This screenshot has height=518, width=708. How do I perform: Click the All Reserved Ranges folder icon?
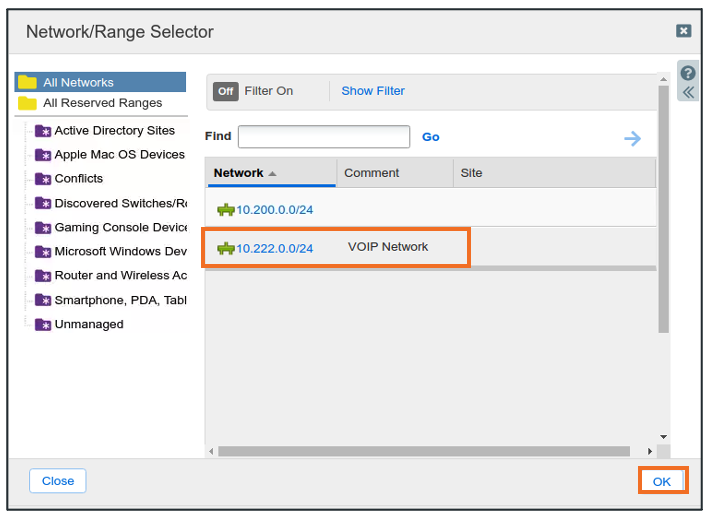pos(27,103)
